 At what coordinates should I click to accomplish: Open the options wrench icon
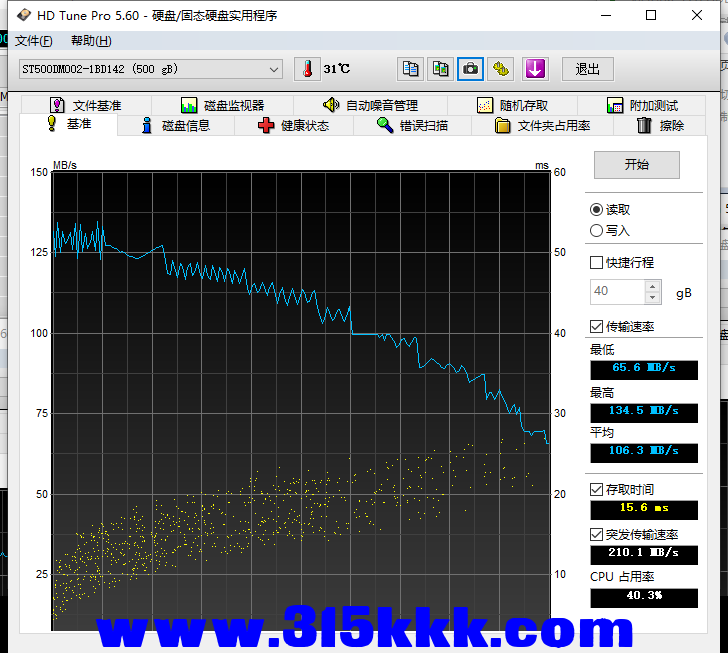pos(501,69)
